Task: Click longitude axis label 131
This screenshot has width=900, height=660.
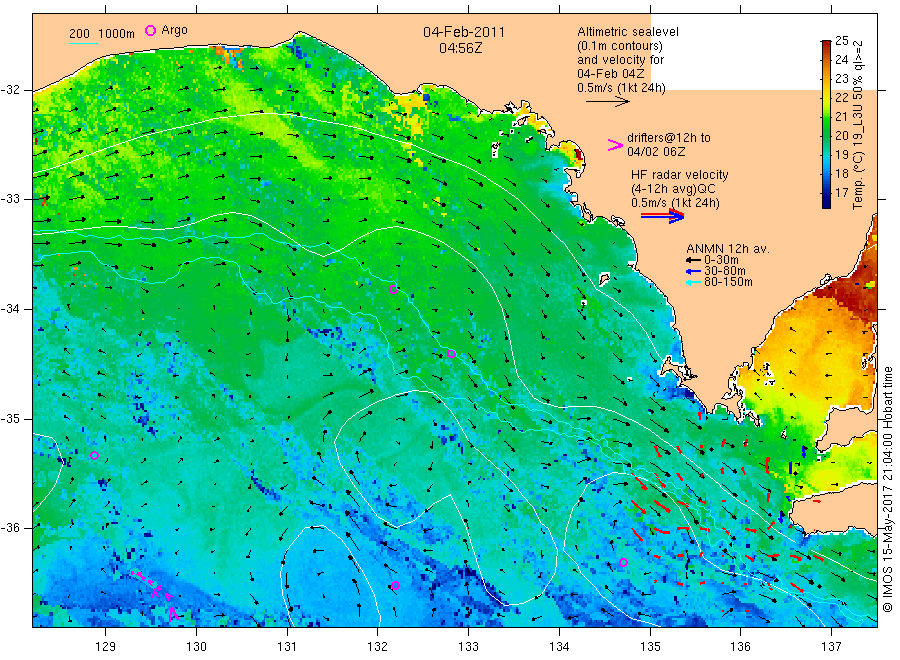Action: point(287,647)
